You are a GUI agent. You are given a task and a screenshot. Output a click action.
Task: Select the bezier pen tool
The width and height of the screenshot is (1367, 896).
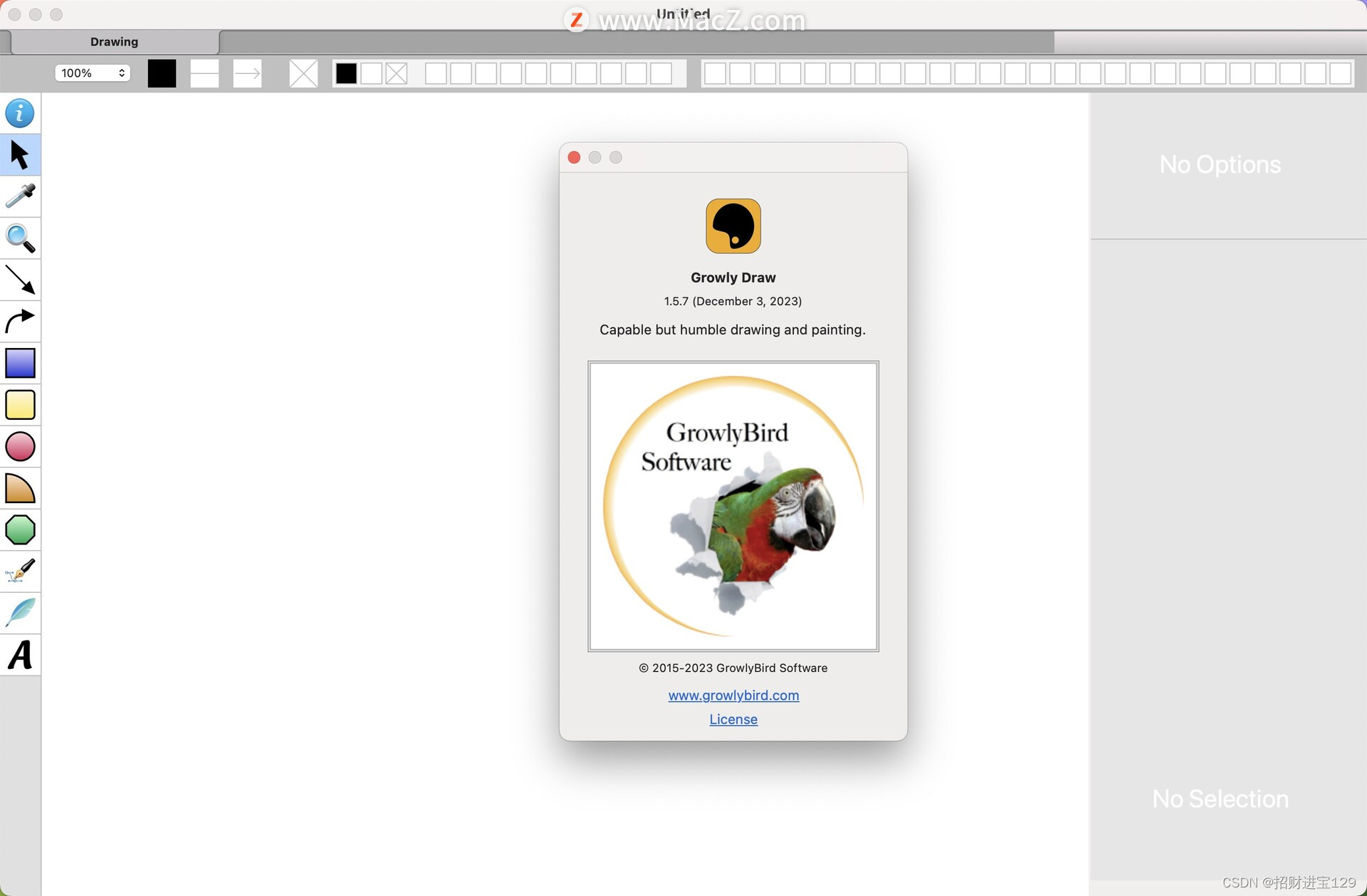tap(20, 571)
